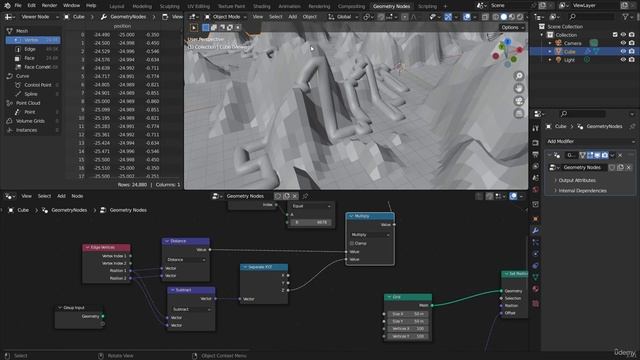This screenshot has width=640, height=360.
Task: Remove the GeometryNodes modifier with X
Action: click(x=620, y=155)
